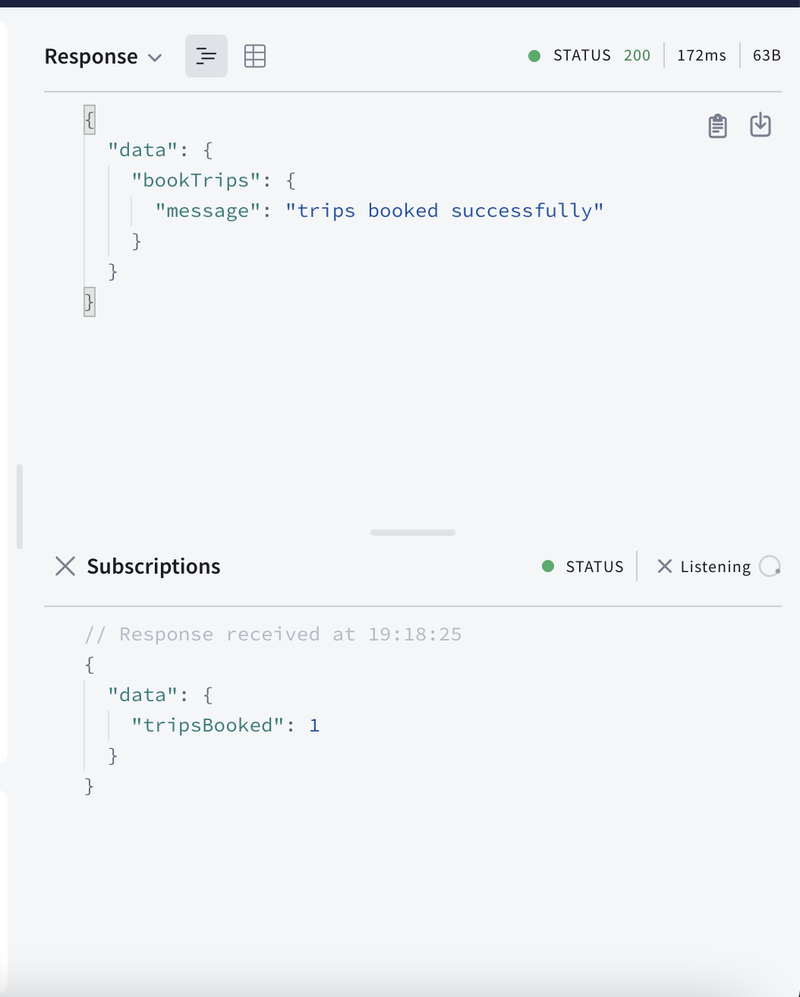
Task: Copy the response body to clipboard
Action: coord(717,125)
